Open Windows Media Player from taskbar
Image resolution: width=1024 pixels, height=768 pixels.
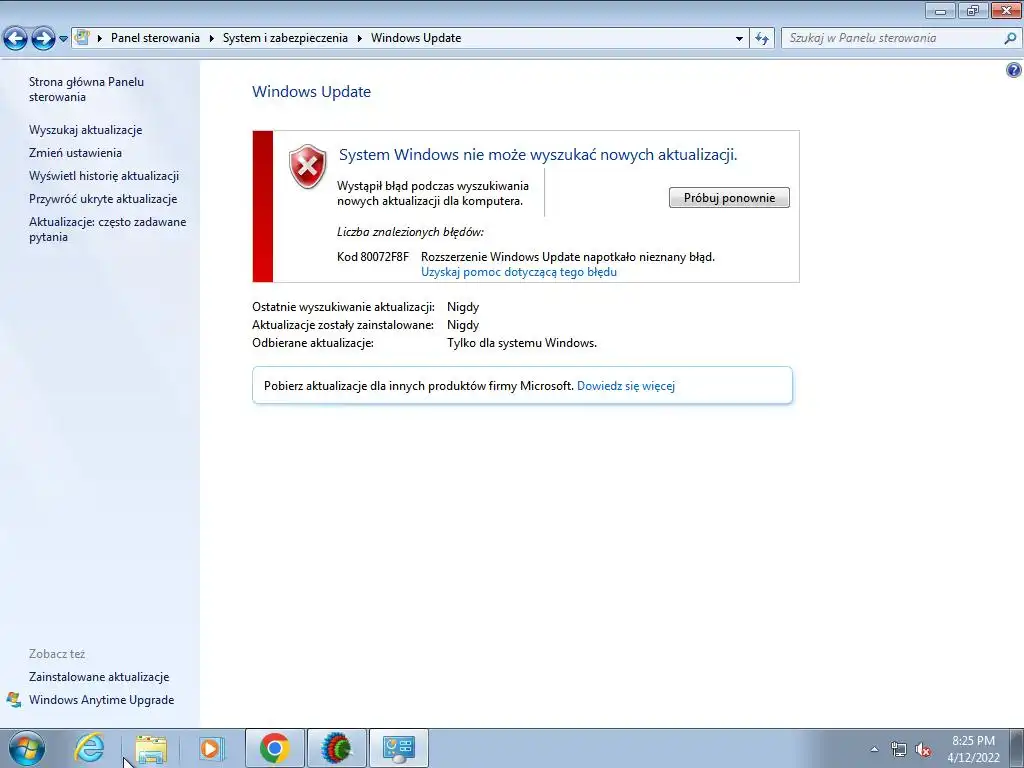pos(211,748)
